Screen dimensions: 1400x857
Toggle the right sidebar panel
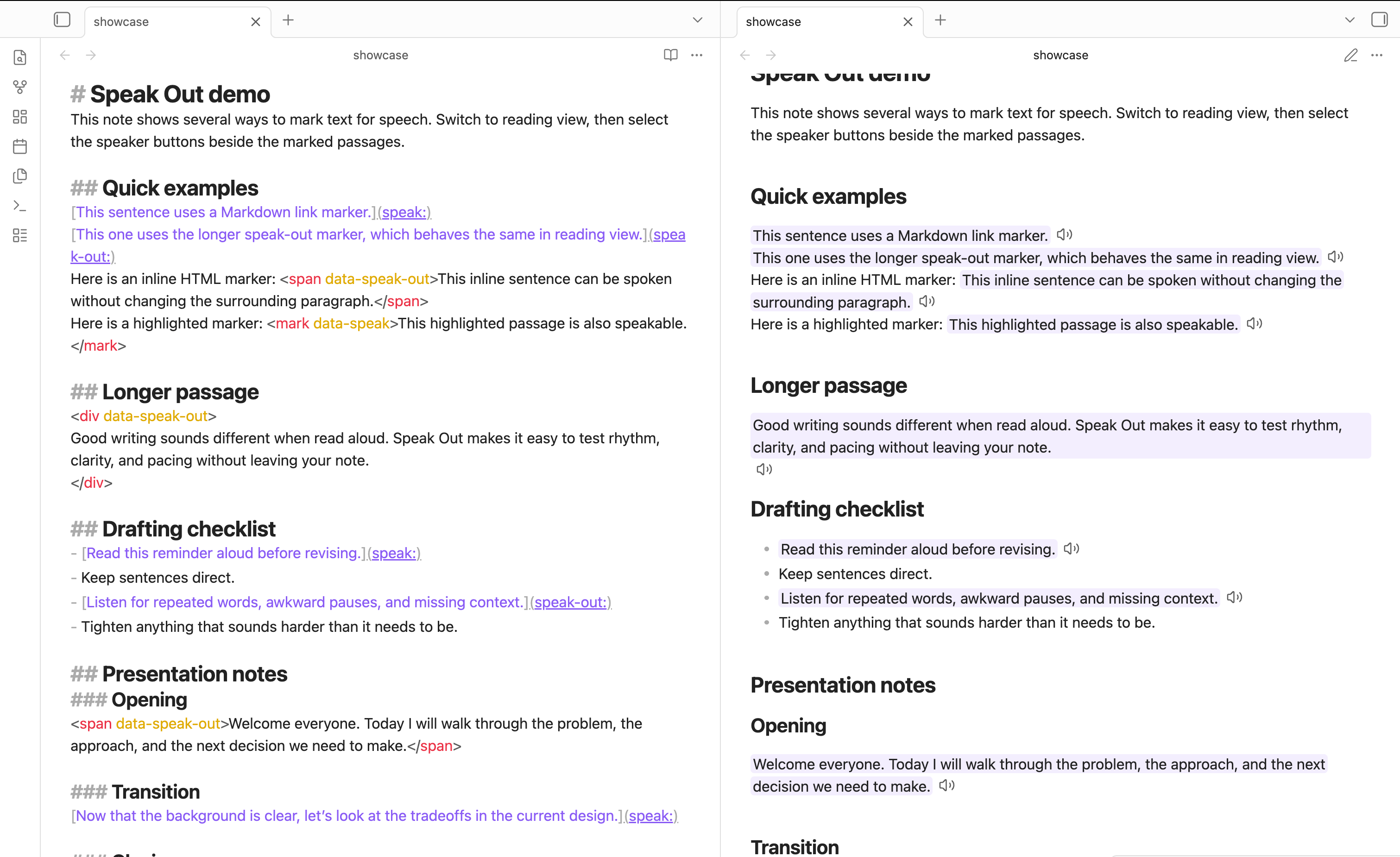[x=1380, y=20]
